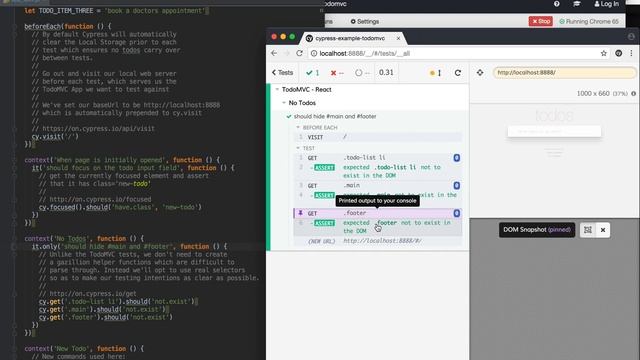The height and width of the screenshot is (360, 640).
Task: Click cy.focused().should line in editor
Action: tap(120, 207)
